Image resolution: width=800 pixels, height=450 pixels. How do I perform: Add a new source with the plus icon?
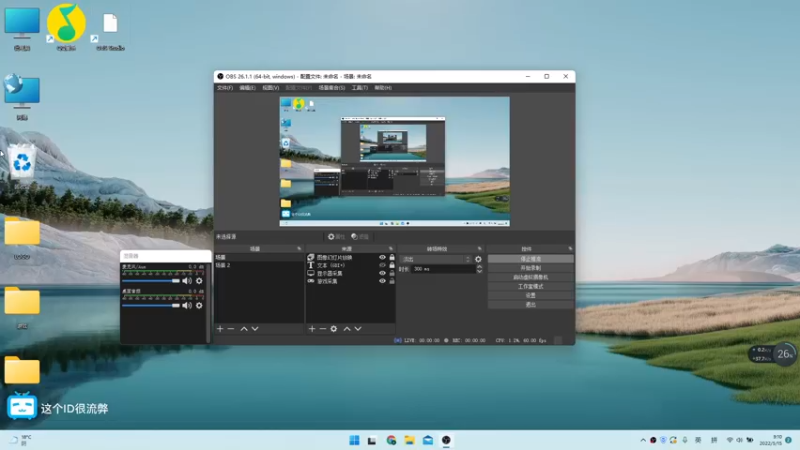pyautogui.click(x=311, y=329)
